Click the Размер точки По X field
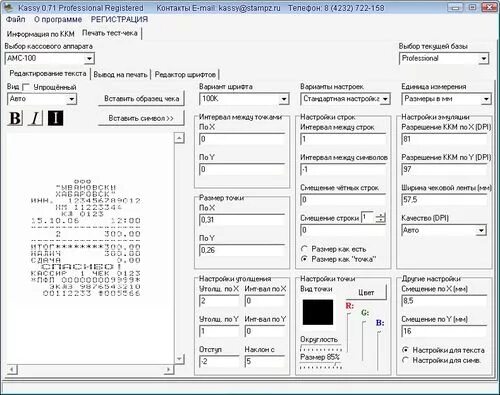 pos(242,220)
